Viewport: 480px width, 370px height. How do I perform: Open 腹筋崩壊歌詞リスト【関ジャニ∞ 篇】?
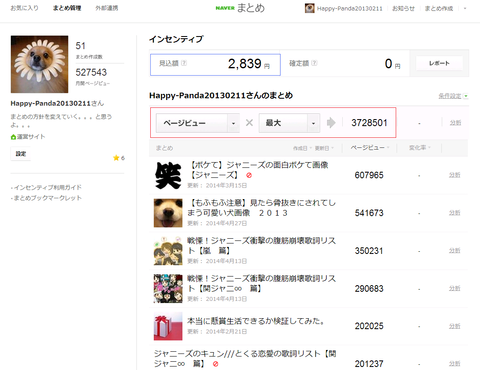[x=261, y=283]
